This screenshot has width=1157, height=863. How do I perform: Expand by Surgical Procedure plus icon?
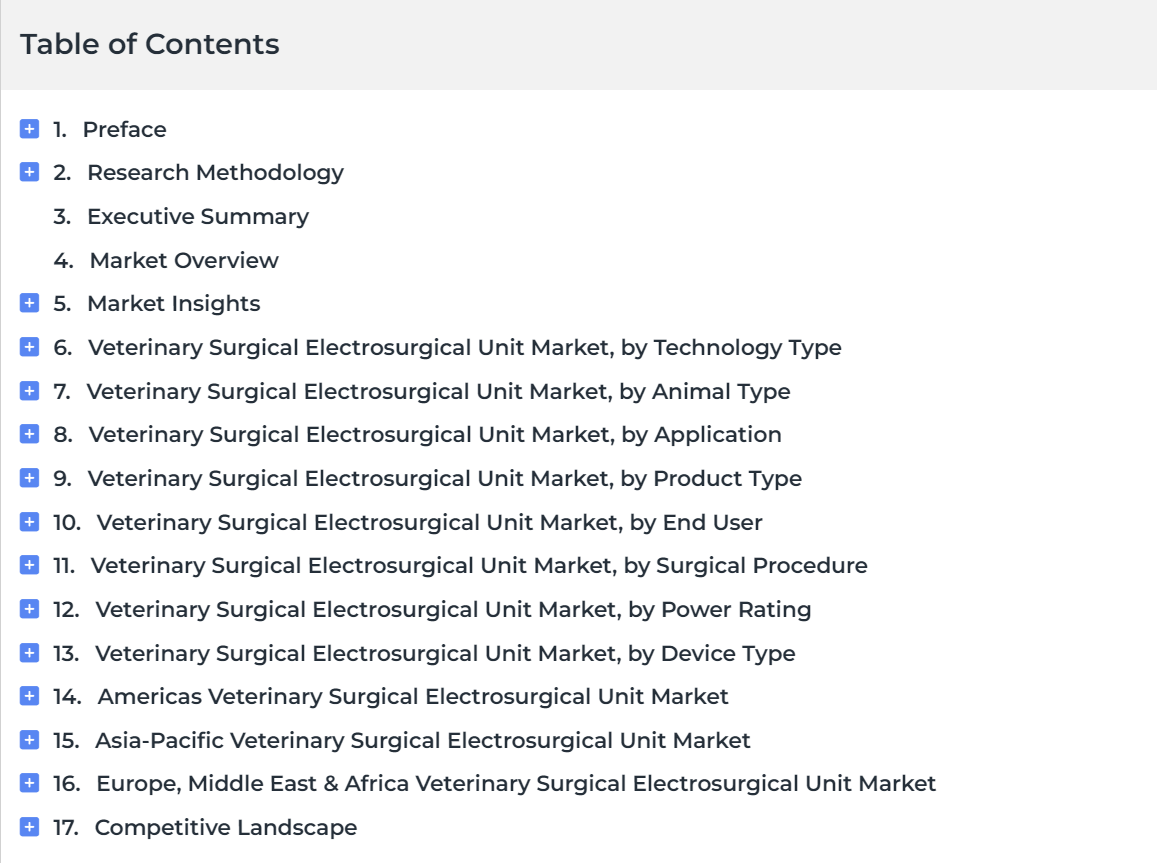click(30, 565)
